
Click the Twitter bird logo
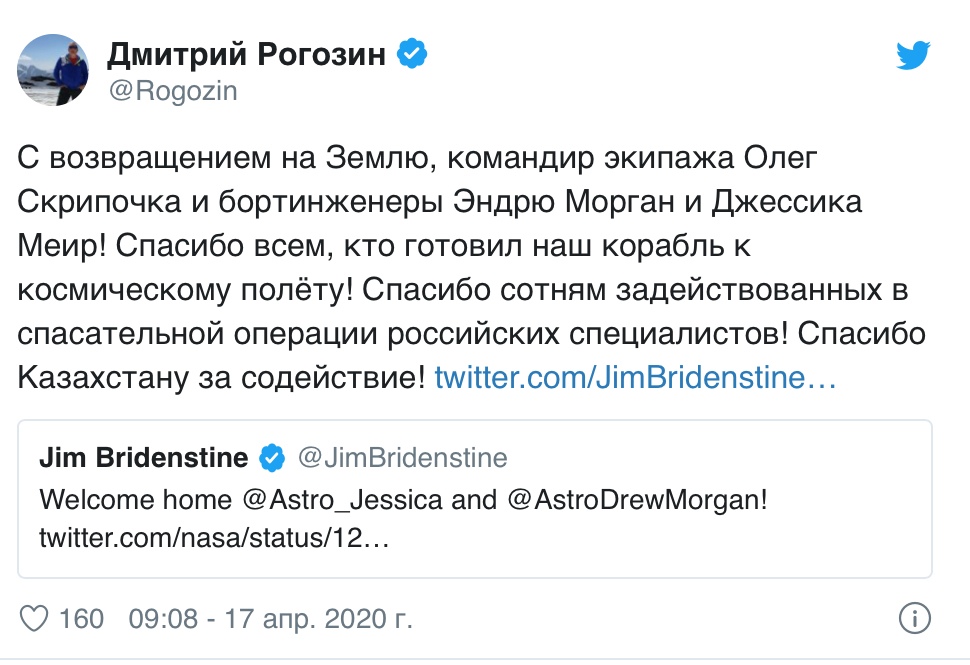pyautogui.click(x=913, y=55)
